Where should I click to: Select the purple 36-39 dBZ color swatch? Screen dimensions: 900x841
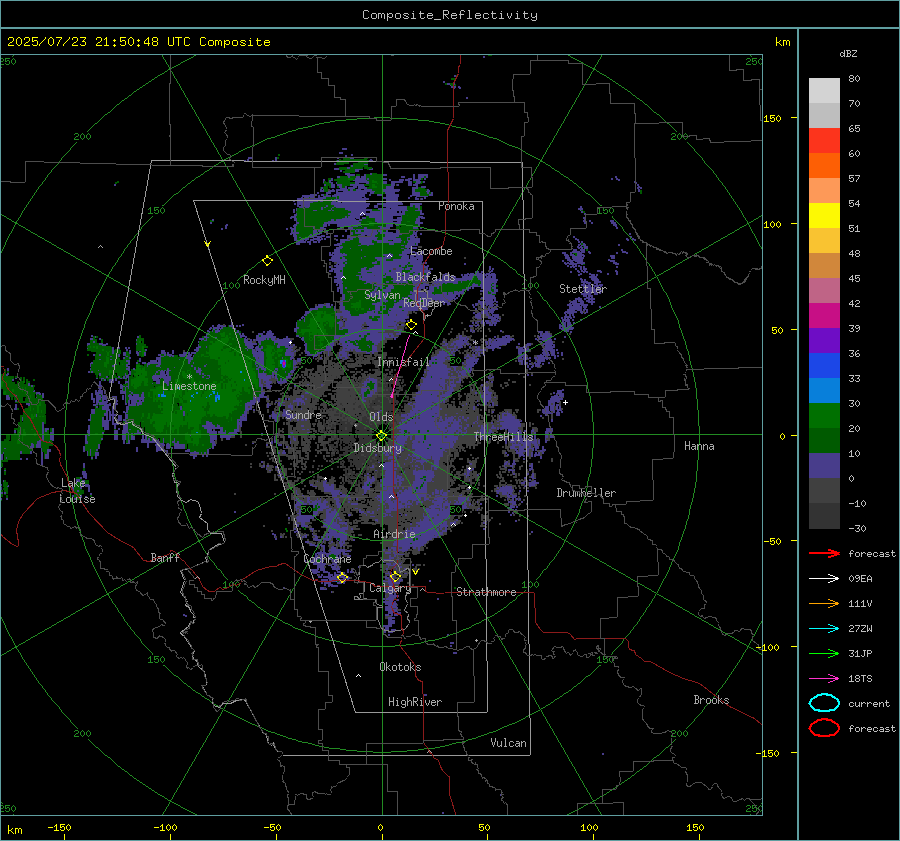[x=824, y=341]
